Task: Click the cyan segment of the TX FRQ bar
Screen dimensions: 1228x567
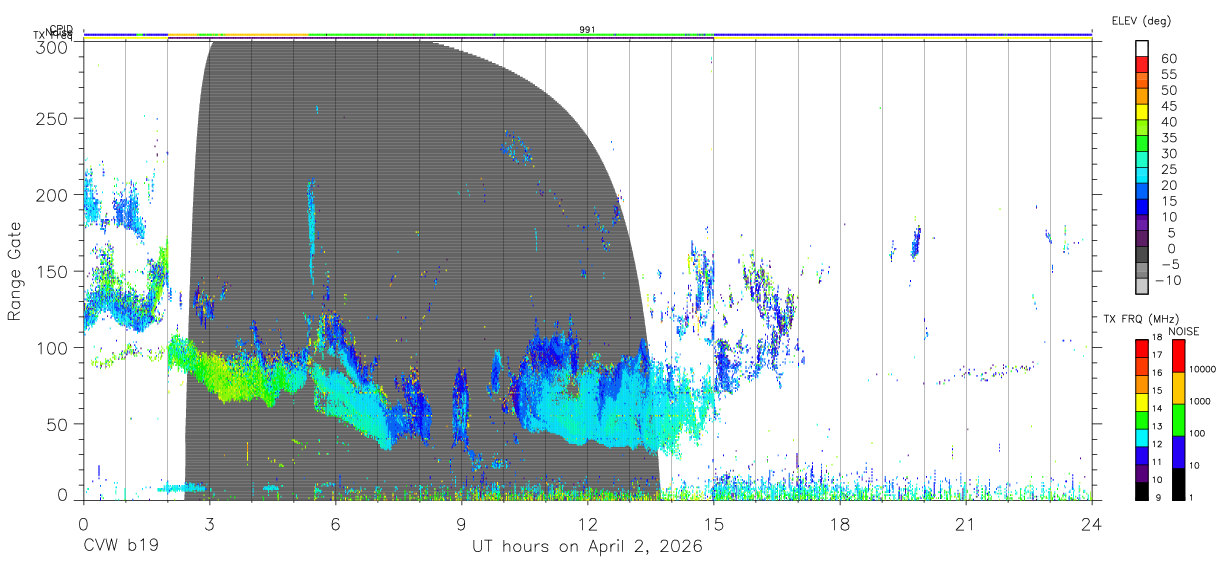Action: coord(1141,436)
